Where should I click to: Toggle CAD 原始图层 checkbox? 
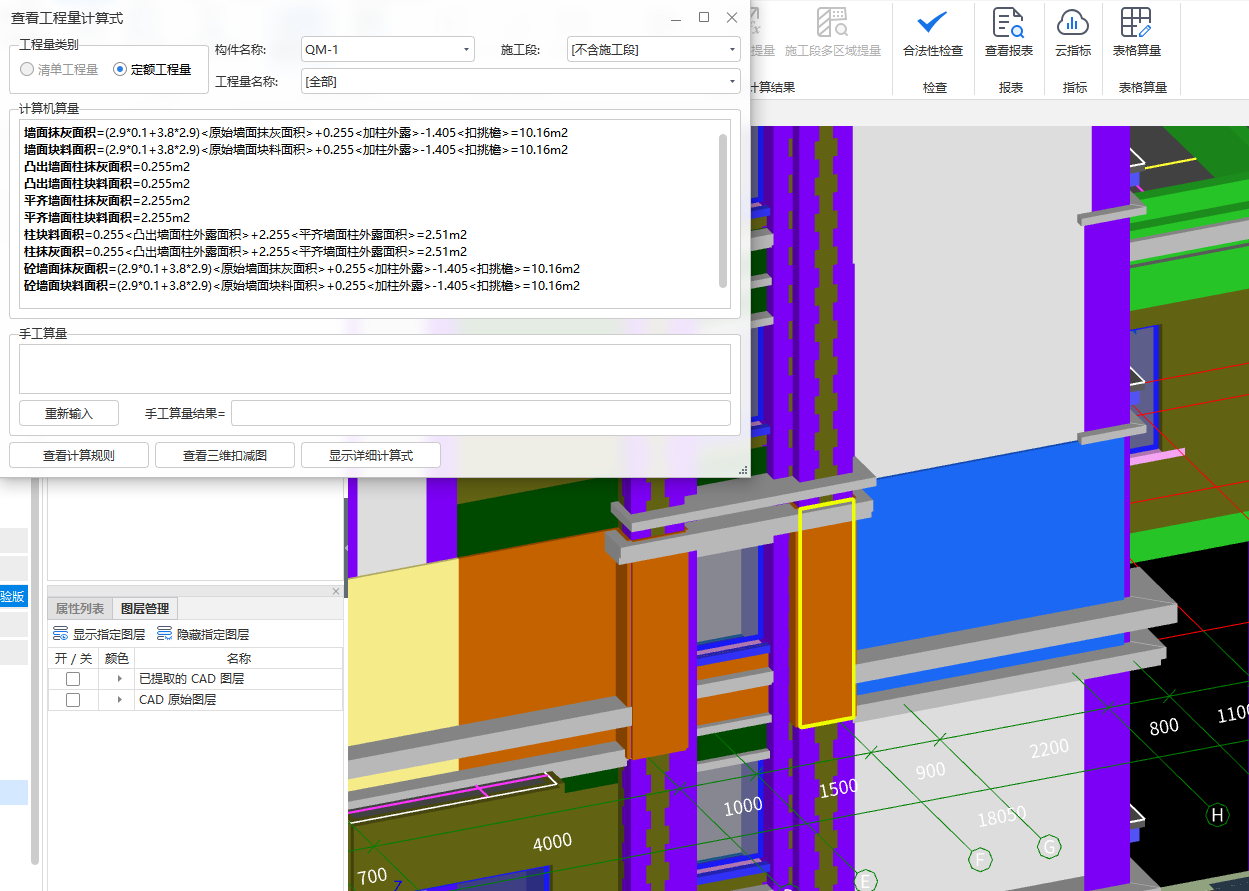point(73,700)
